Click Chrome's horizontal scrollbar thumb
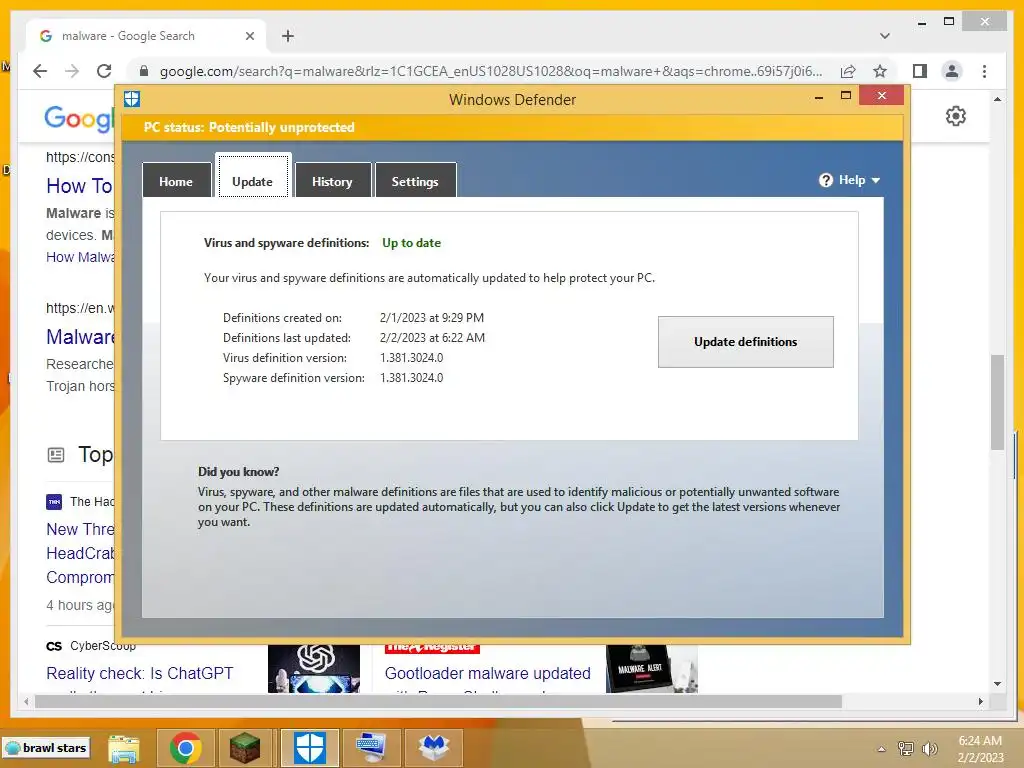Viewport: 1024px width, 768px height. point(438,701)
